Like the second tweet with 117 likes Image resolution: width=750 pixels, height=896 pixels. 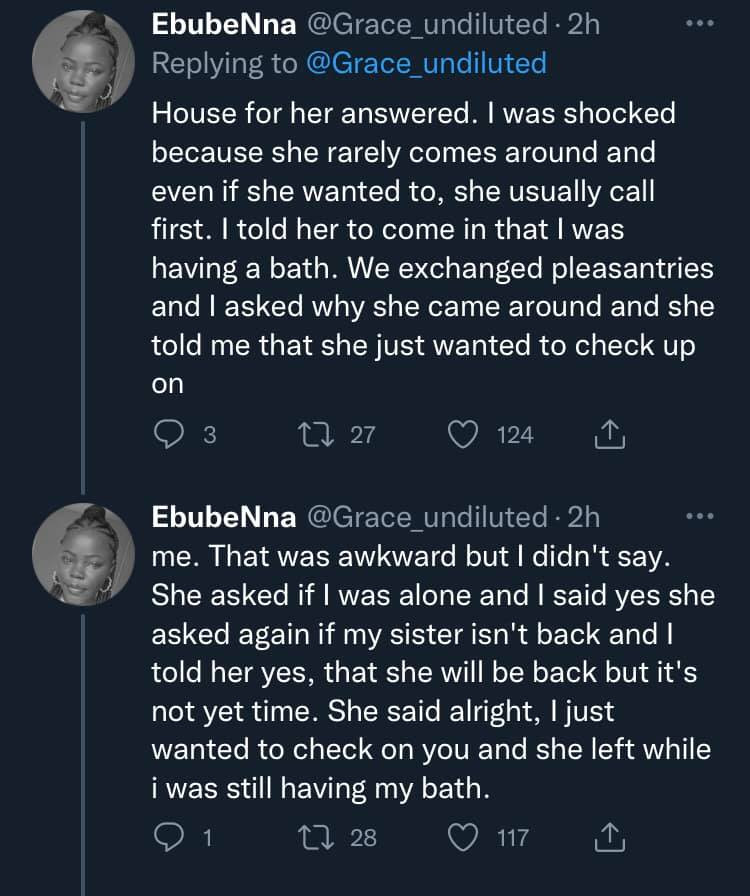coord(463,836)
